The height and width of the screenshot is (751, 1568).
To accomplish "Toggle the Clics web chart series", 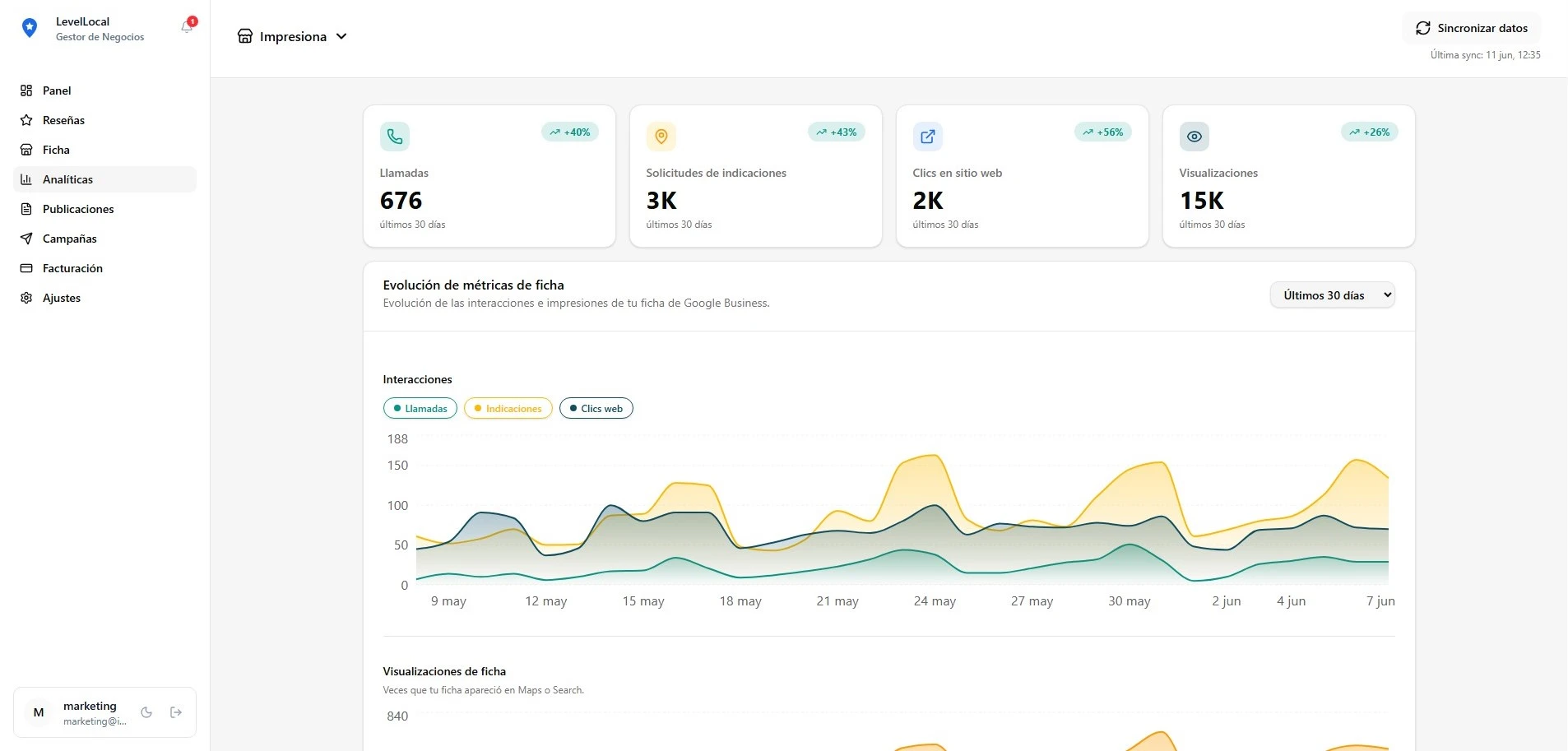I will [x=596, y=409].
